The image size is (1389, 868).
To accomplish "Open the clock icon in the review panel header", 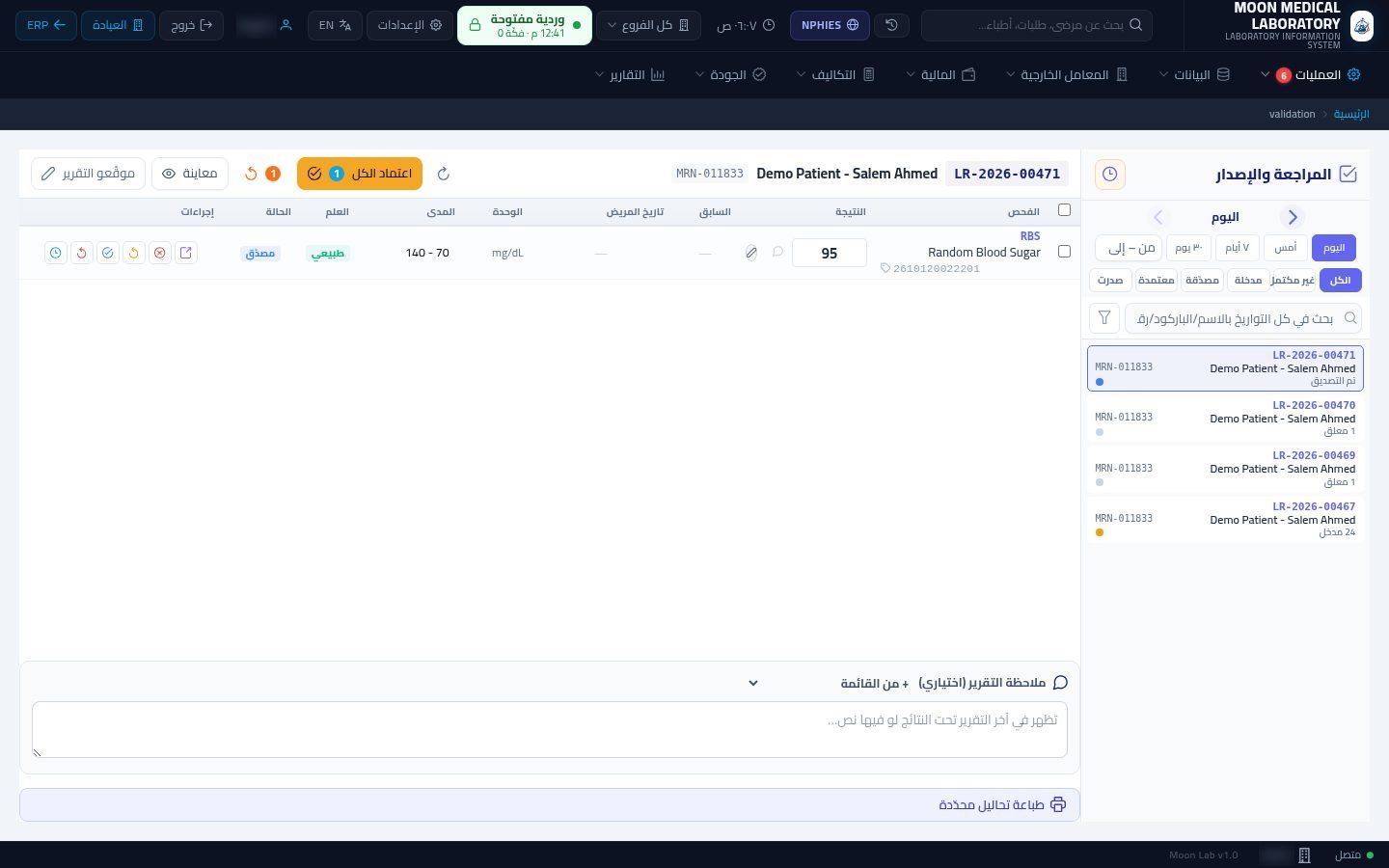I will (x=1109, y=174).
